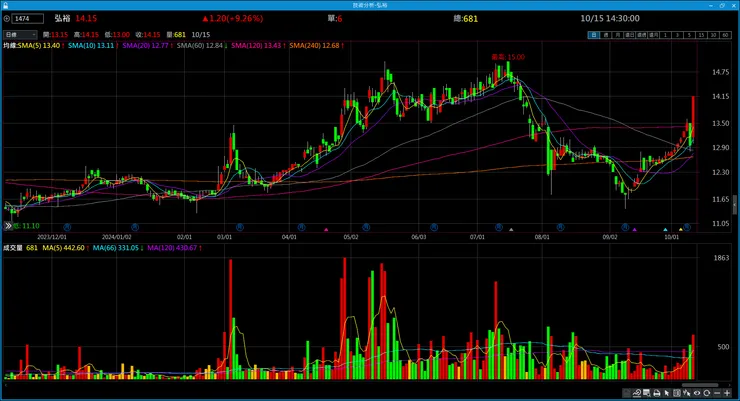Click the chart settings window icon in bottom toolbar

point(647,393)
